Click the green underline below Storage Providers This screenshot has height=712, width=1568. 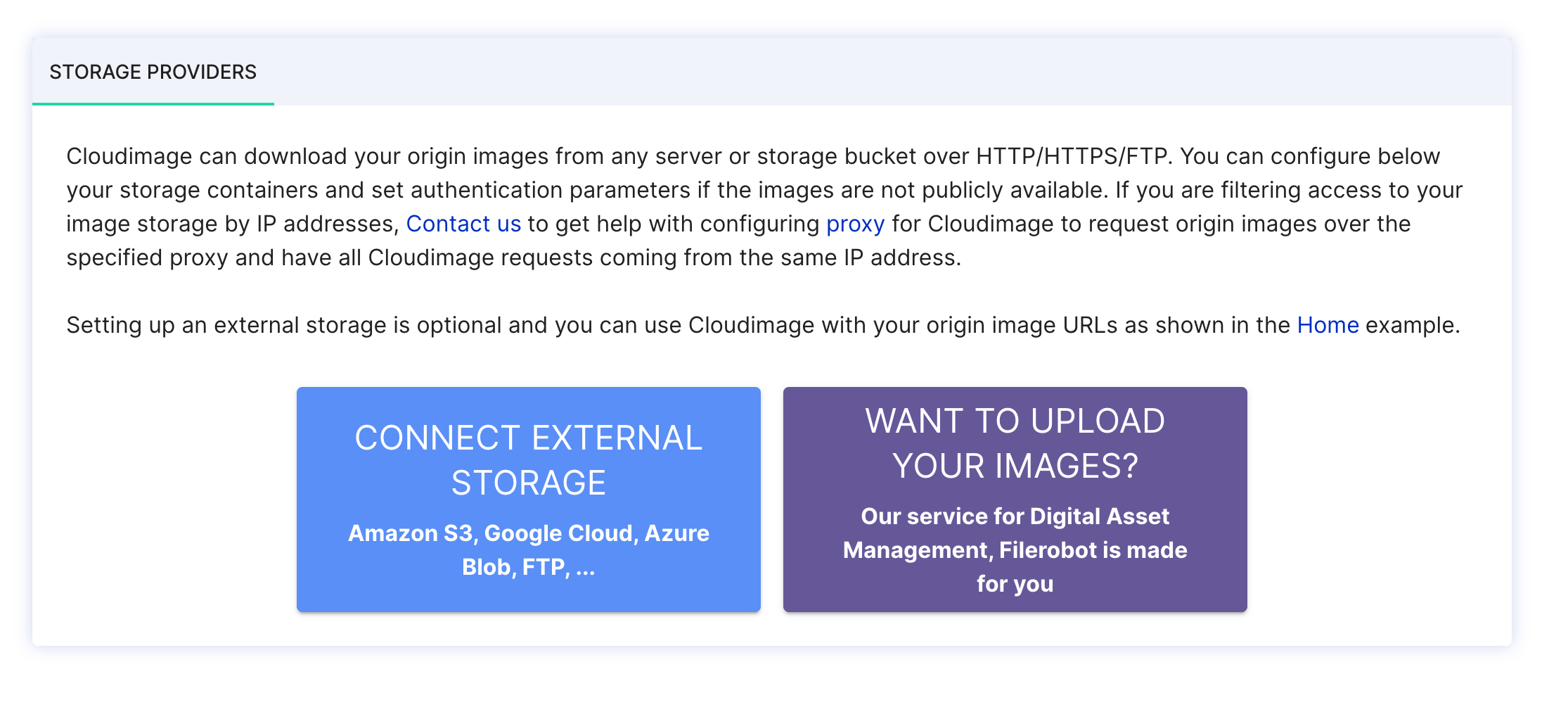click(x=153, y=104)
